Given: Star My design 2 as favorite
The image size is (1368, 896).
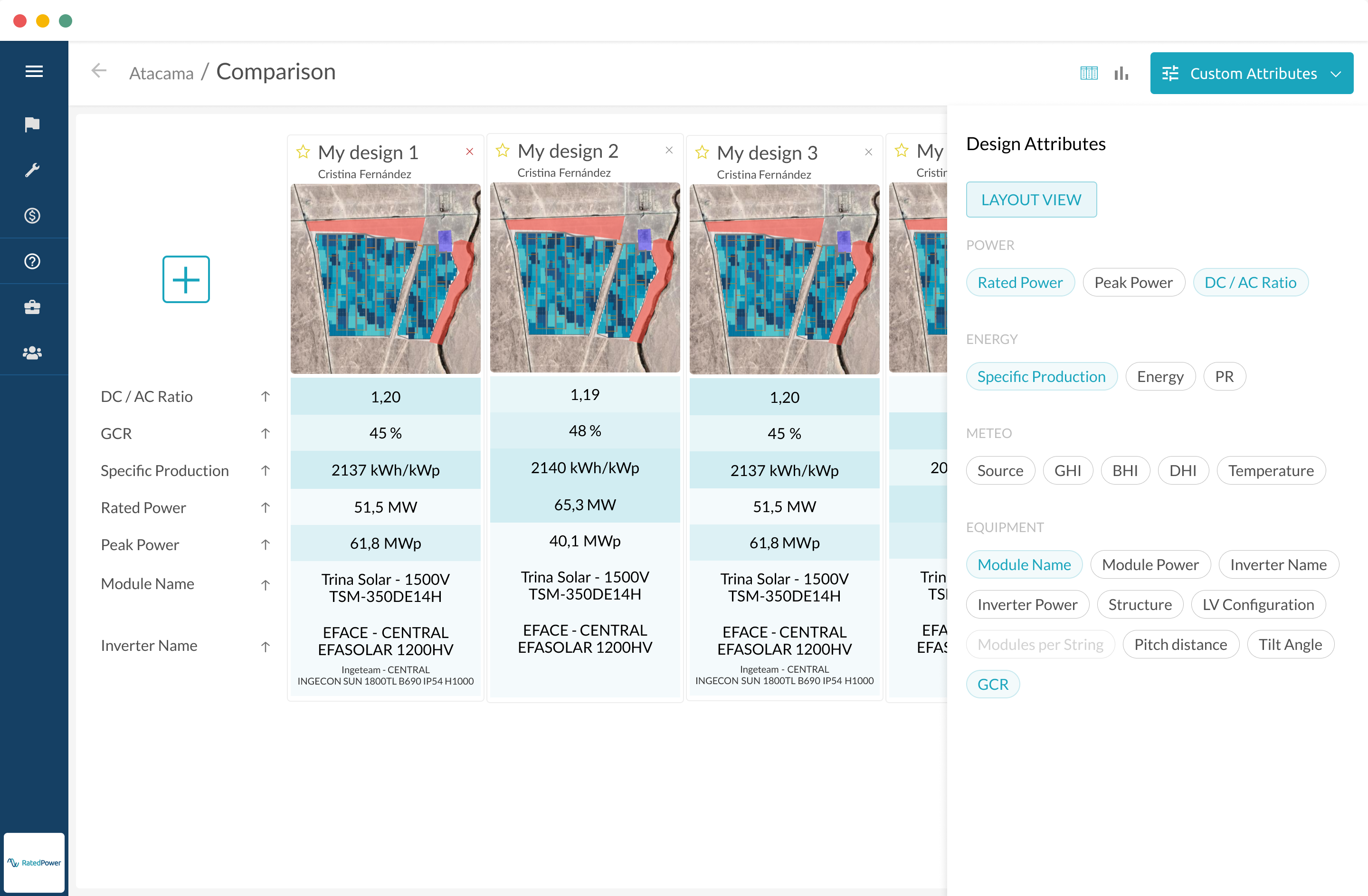Looking at the screenshot, I should pyautogui.click(x=502, y=150).
